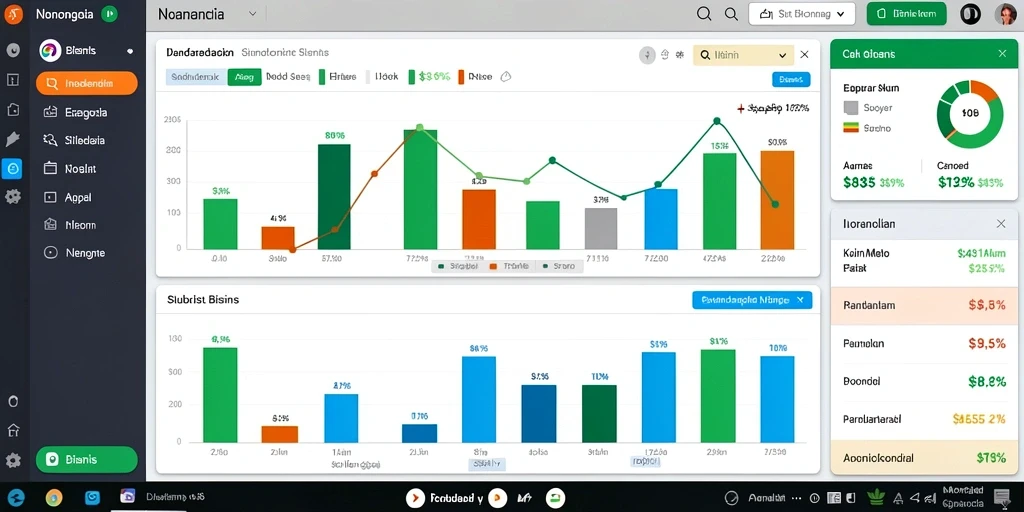Toggle the green Hirae series legend box
Viewport: 1024px width, 512px height.
(x=322, y=77)
